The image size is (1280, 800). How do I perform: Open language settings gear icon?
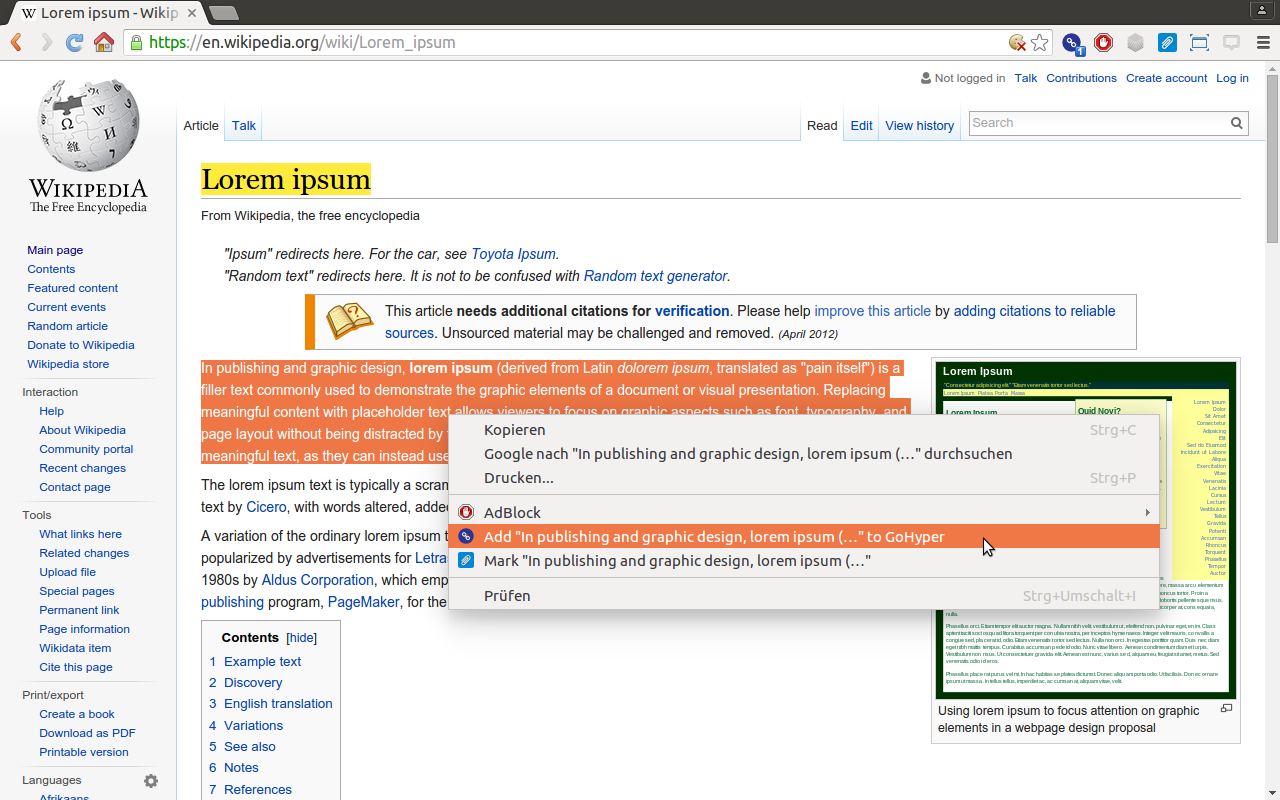tap(151, 781)
